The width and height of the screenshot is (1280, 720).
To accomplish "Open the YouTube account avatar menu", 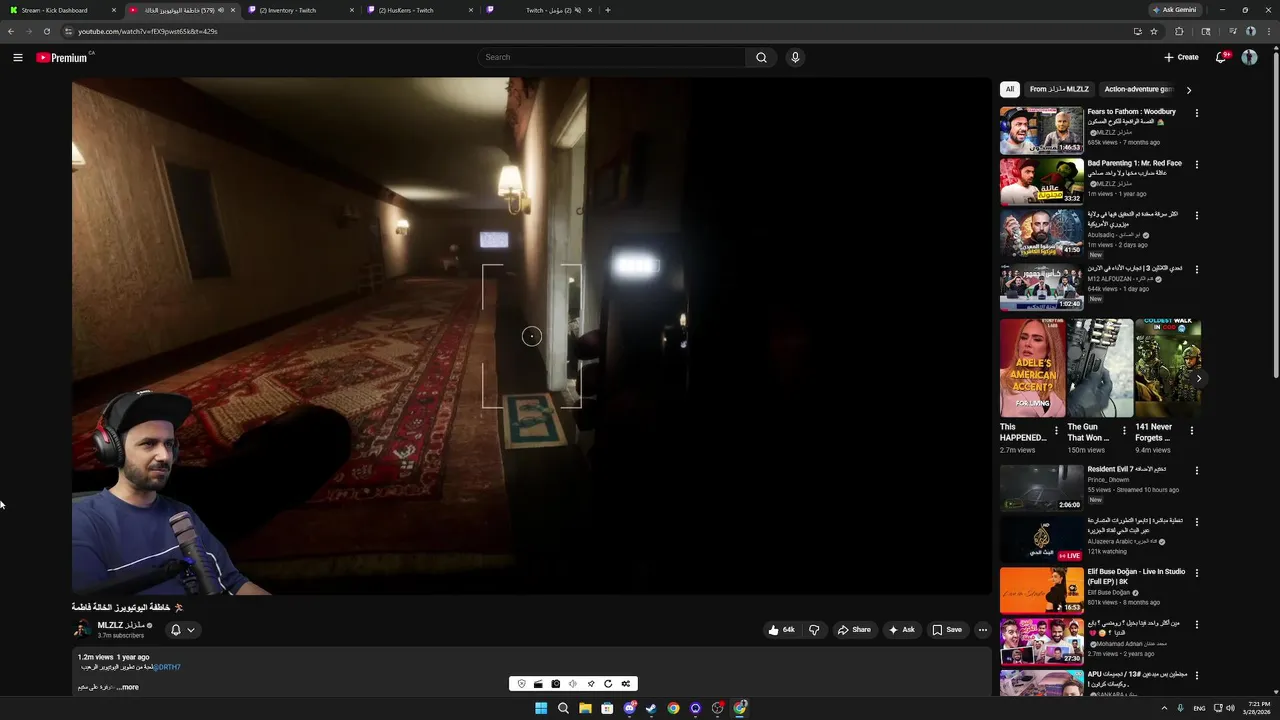I will (1249, 57).
